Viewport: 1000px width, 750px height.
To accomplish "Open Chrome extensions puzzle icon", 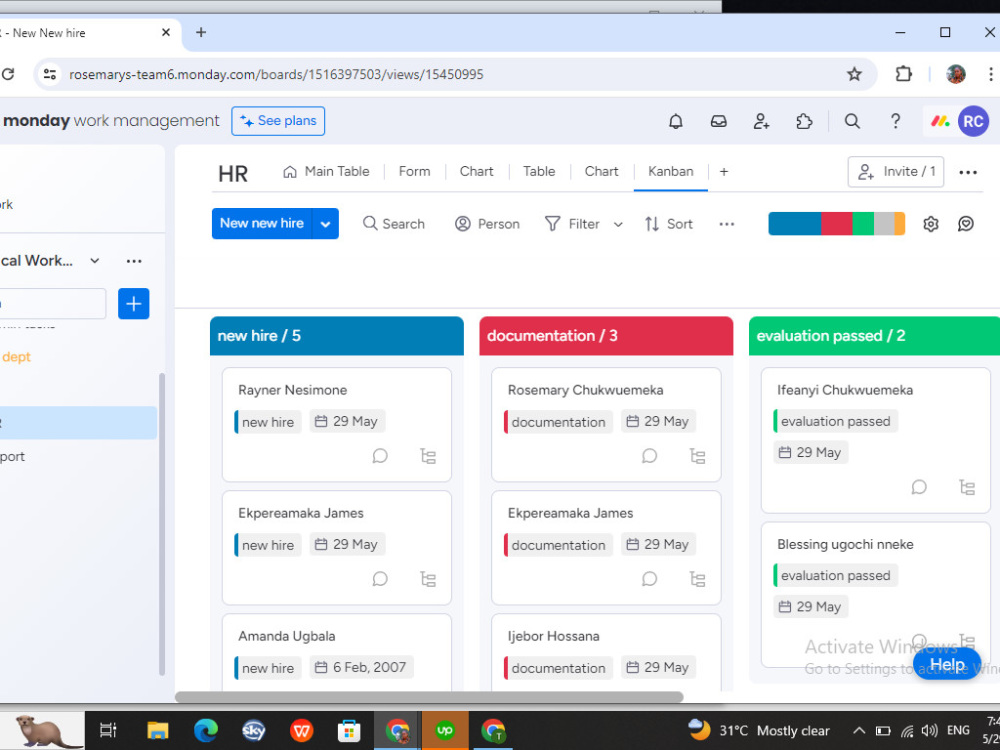I will (x=904, y=74).
